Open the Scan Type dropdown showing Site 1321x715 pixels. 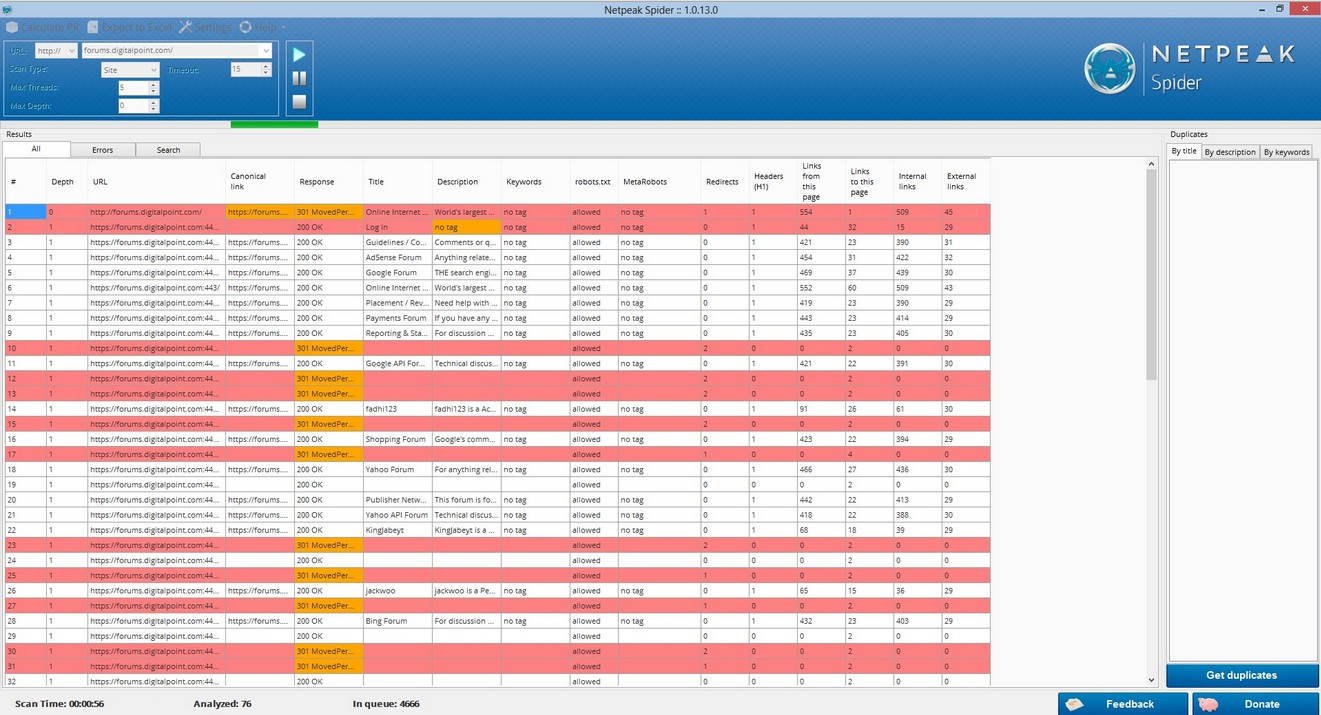[130, 70]
